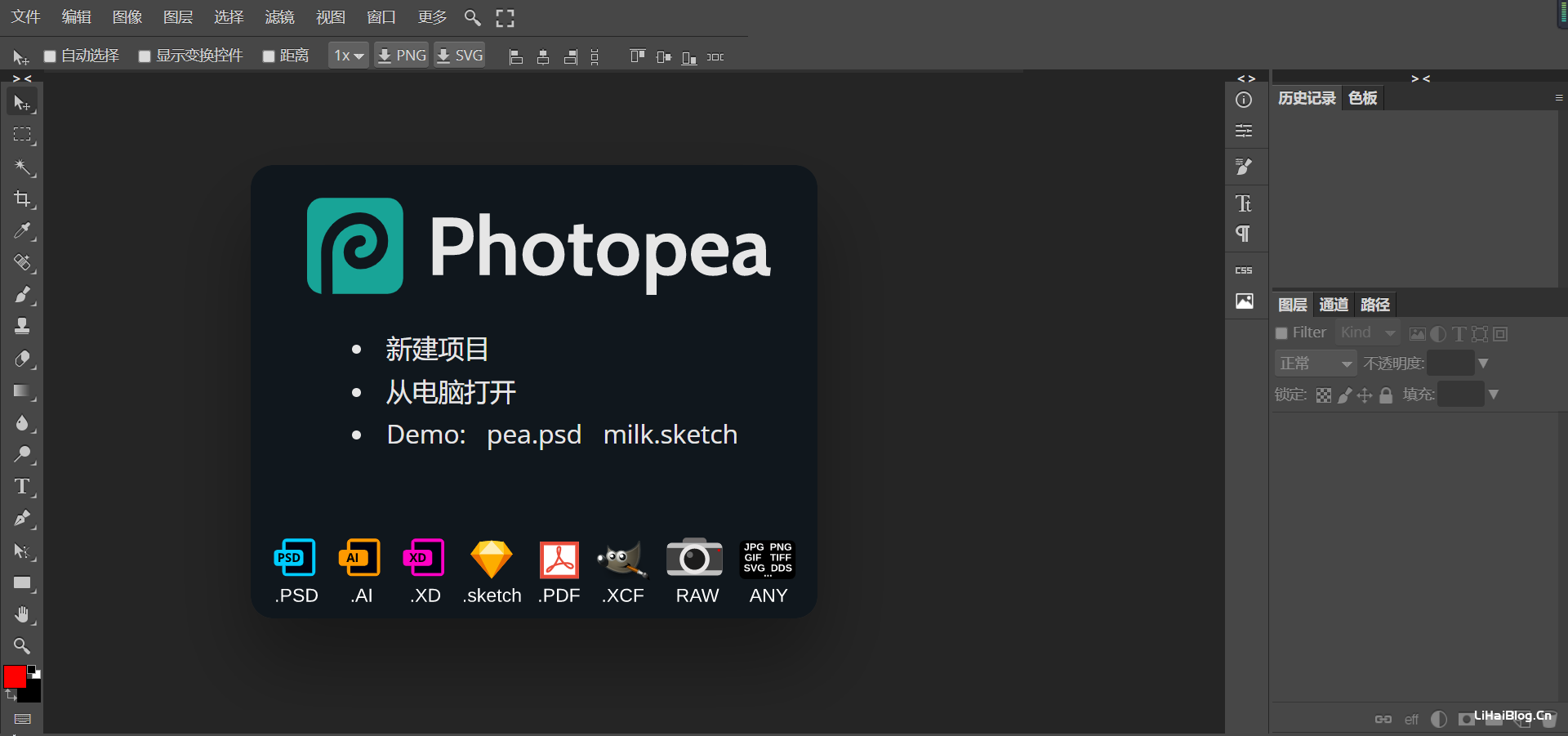Open the pea.psd demo file
This screenshot has width=1568, height=736.
tap(534, 435)
